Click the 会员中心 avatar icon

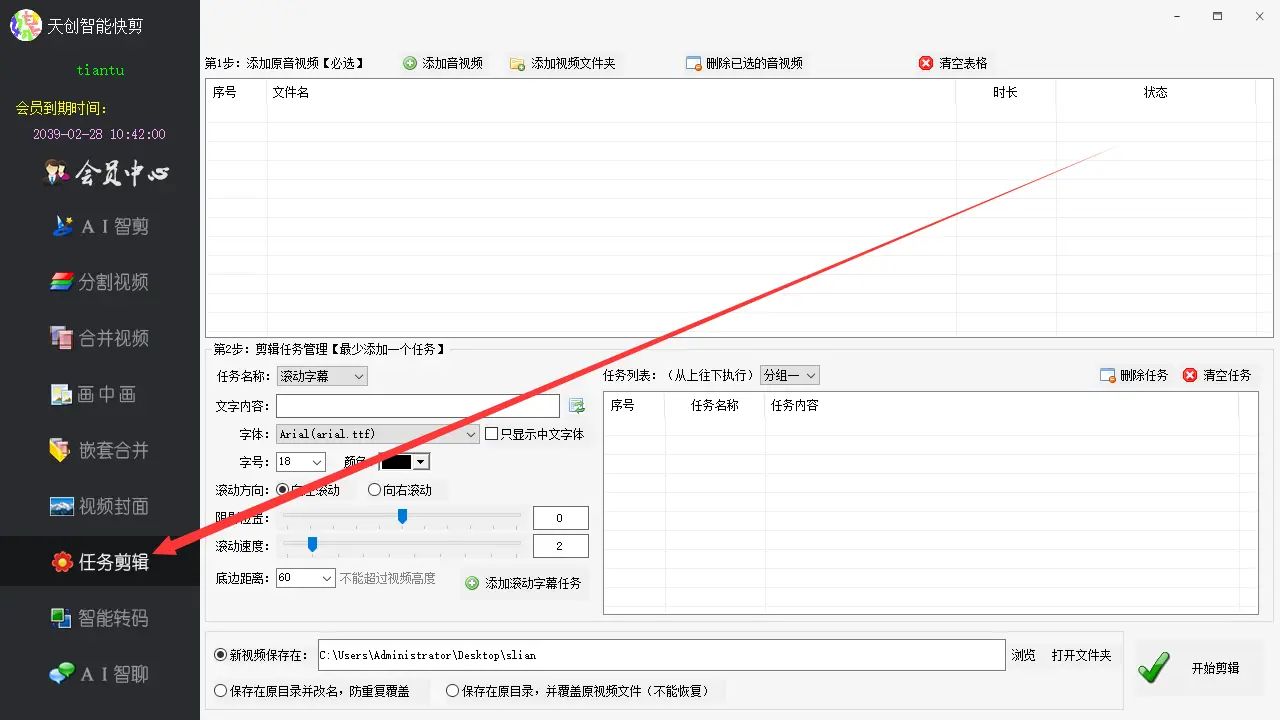[57, 173]
